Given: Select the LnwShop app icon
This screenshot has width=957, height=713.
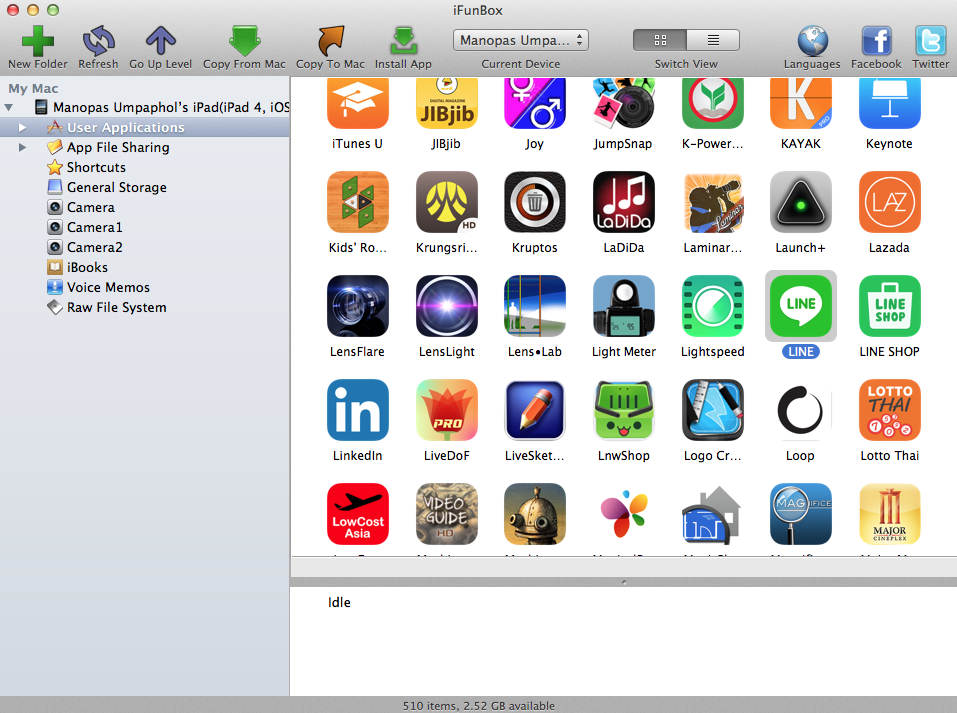Looking at the screenshot, I should click(x=623, y=410).
